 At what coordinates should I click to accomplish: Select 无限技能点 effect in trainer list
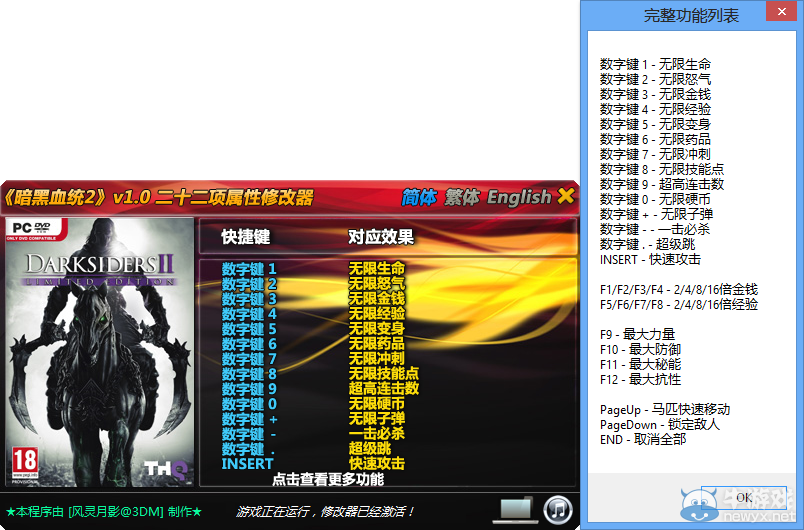(x=384, y=373)
